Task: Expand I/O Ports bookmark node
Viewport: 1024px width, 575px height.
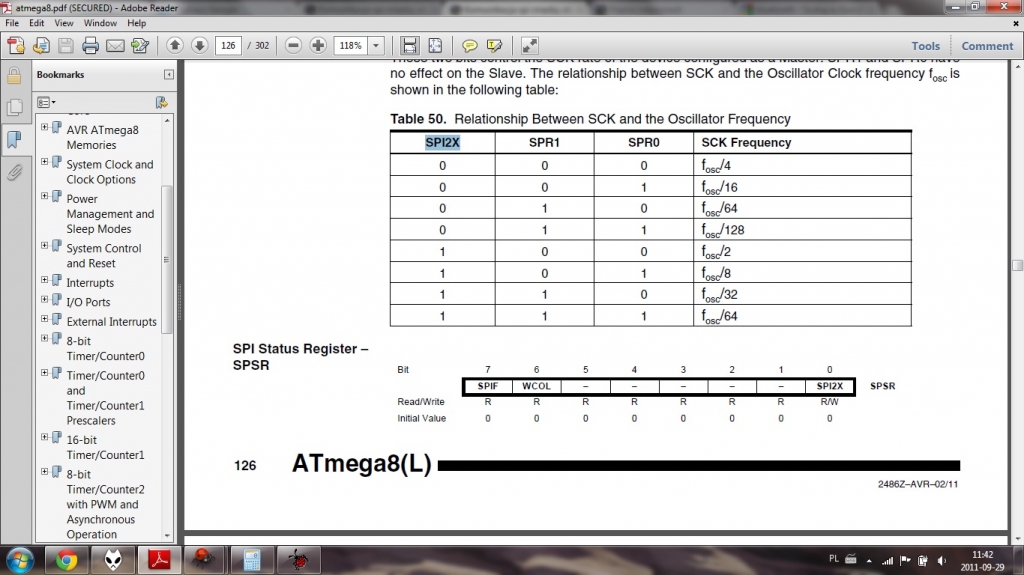Action: click(44, 299)
